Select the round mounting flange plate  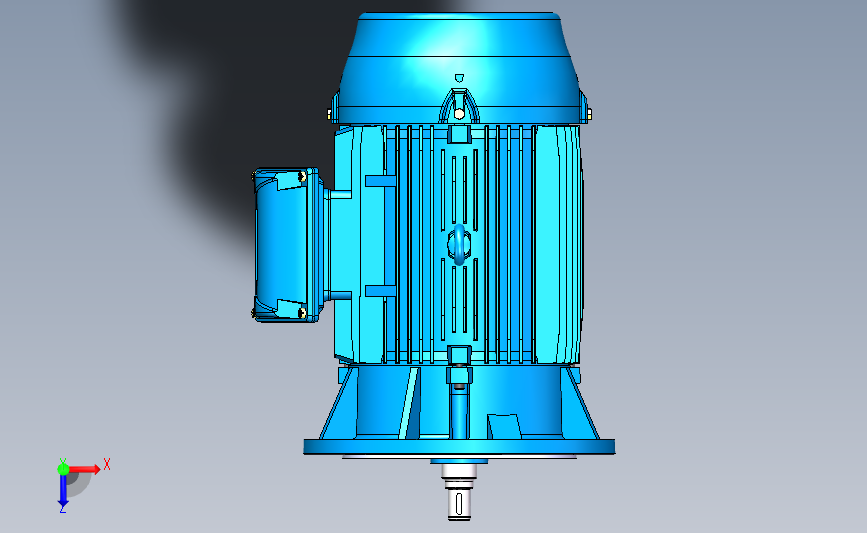coord(459,447)
